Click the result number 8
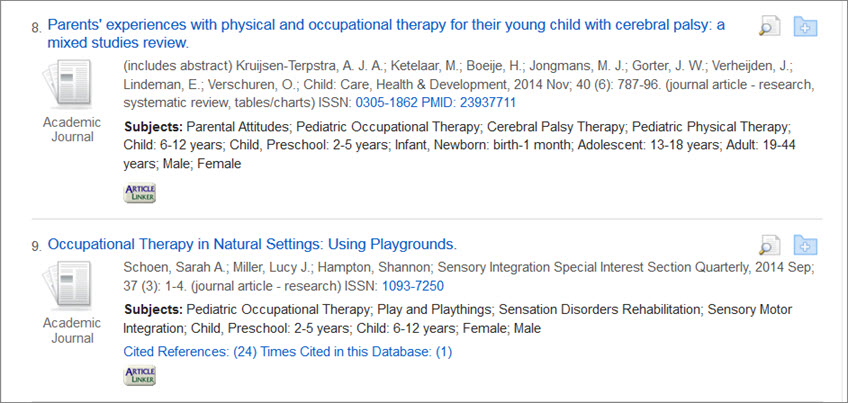This screenshot has width=848, height=403. click(36, 27)
